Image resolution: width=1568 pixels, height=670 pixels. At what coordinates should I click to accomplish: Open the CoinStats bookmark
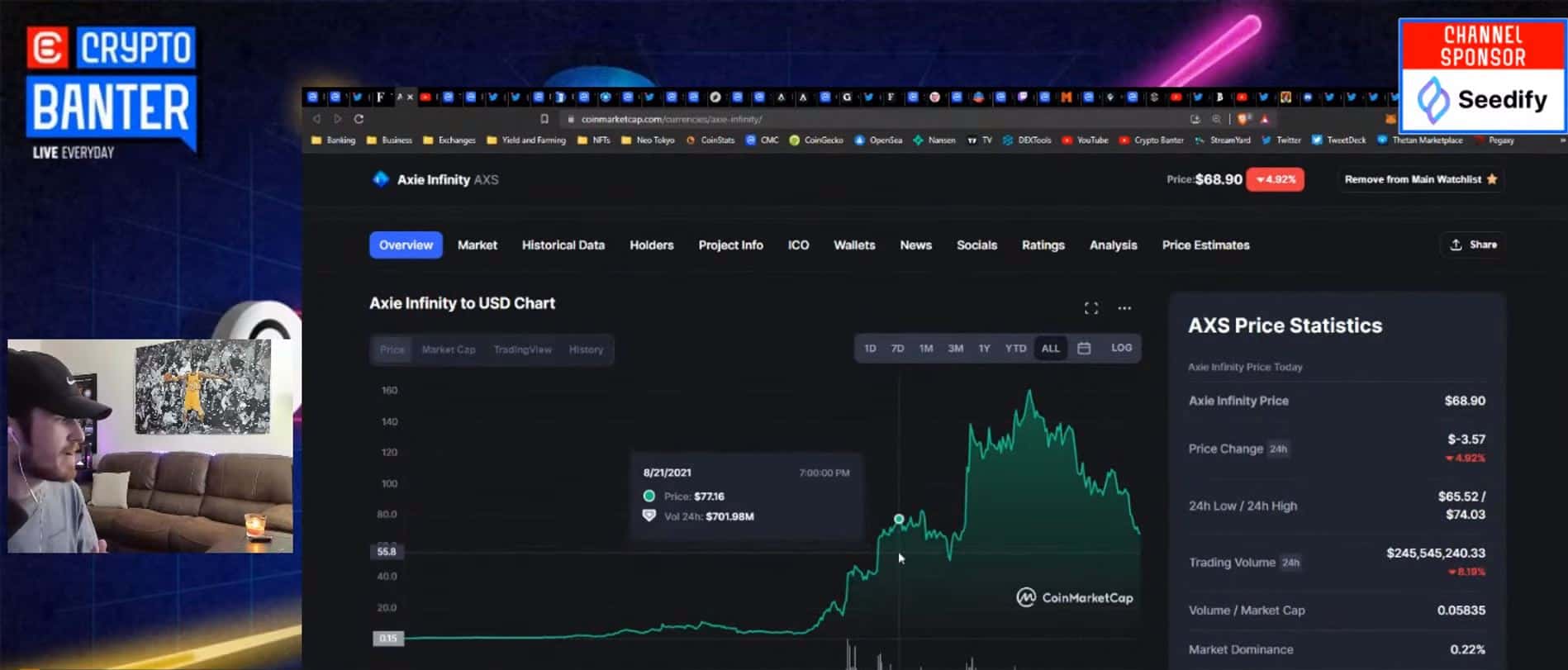click(x=710, y=140)
